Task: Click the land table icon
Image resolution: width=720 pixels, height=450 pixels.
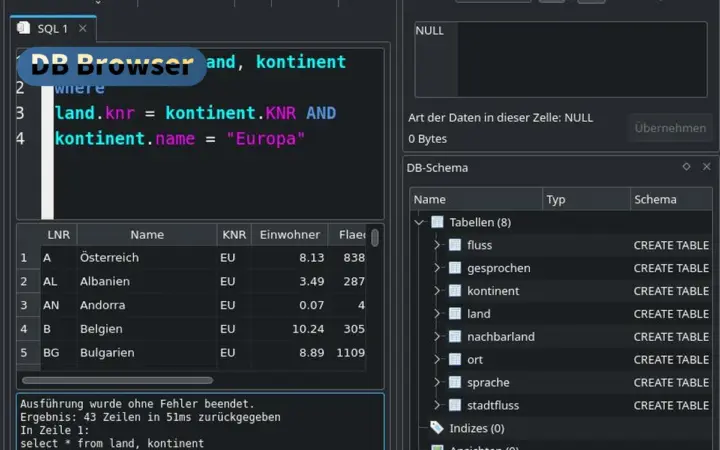Action: 455,314
